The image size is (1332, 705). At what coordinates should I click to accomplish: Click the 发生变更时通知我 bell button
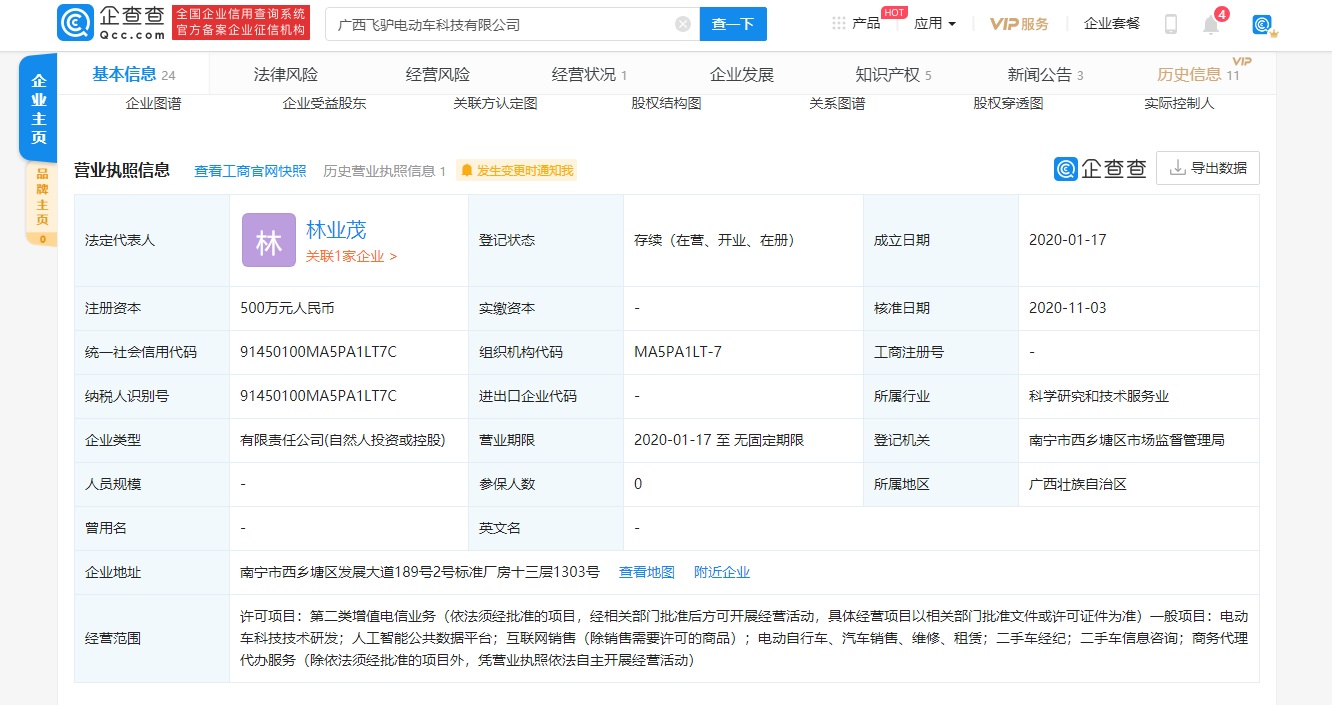pyautogui.click(x=517, y=171)
